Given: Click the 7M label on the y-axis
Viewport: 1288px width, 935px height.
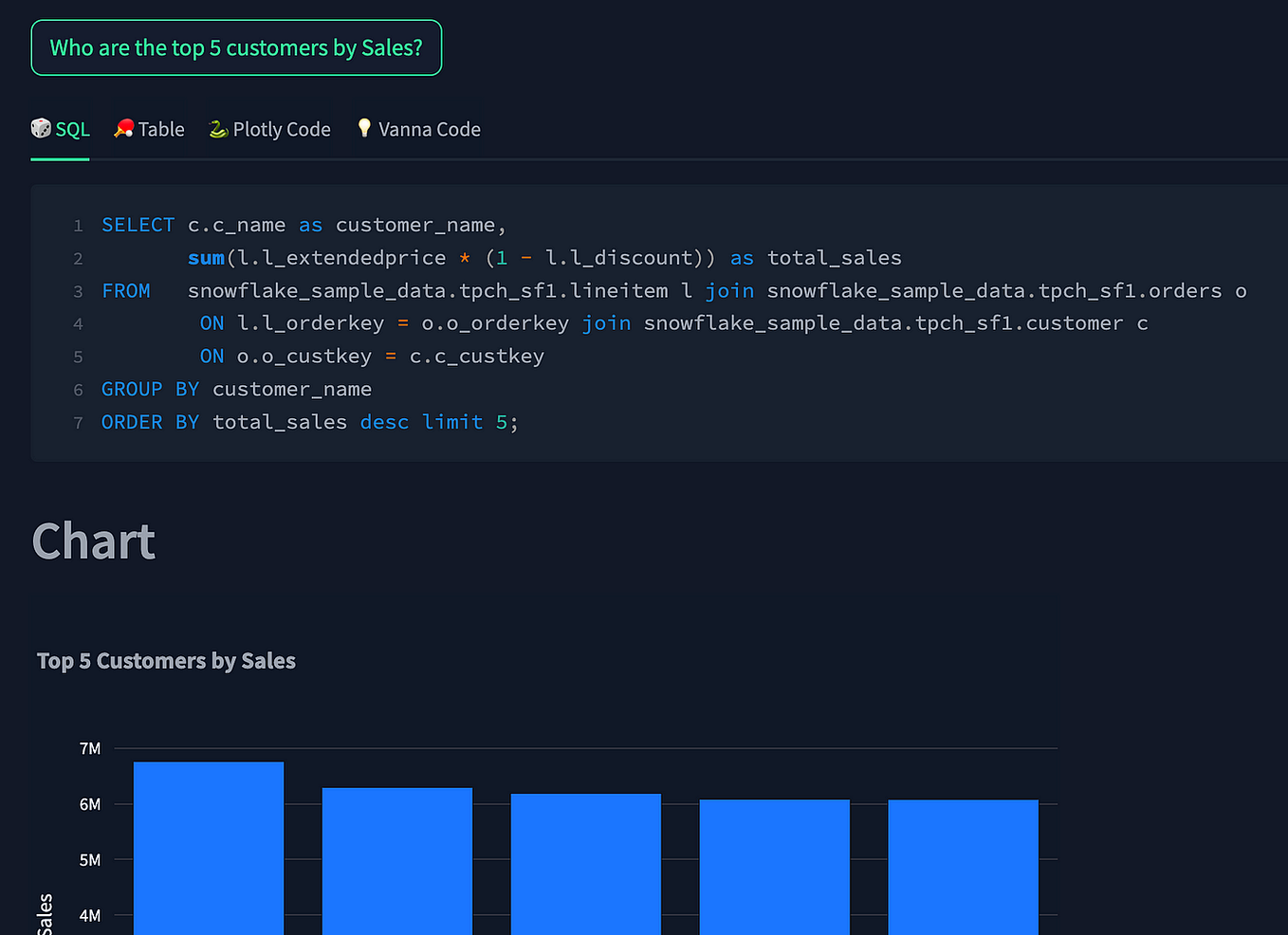Looking at the screenshot, I should tap(90, 748).
